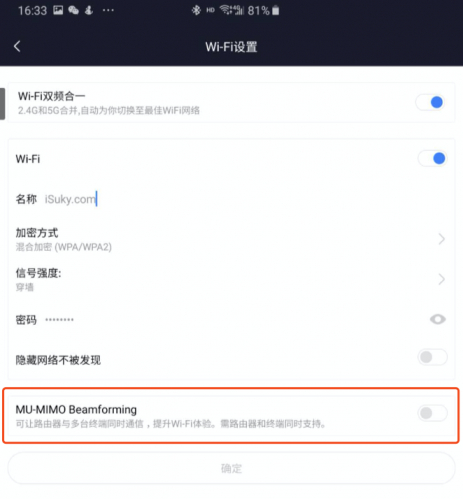
Task: Open 加密方式 encryption chevron
Action: [x=441, y=239]
